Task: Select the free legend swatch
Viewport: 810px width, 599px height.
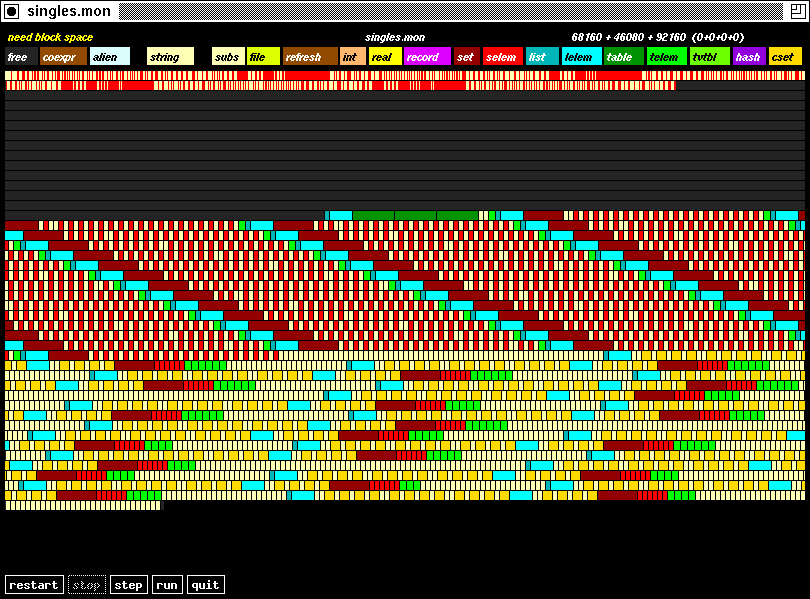Action: coord(21,57)
